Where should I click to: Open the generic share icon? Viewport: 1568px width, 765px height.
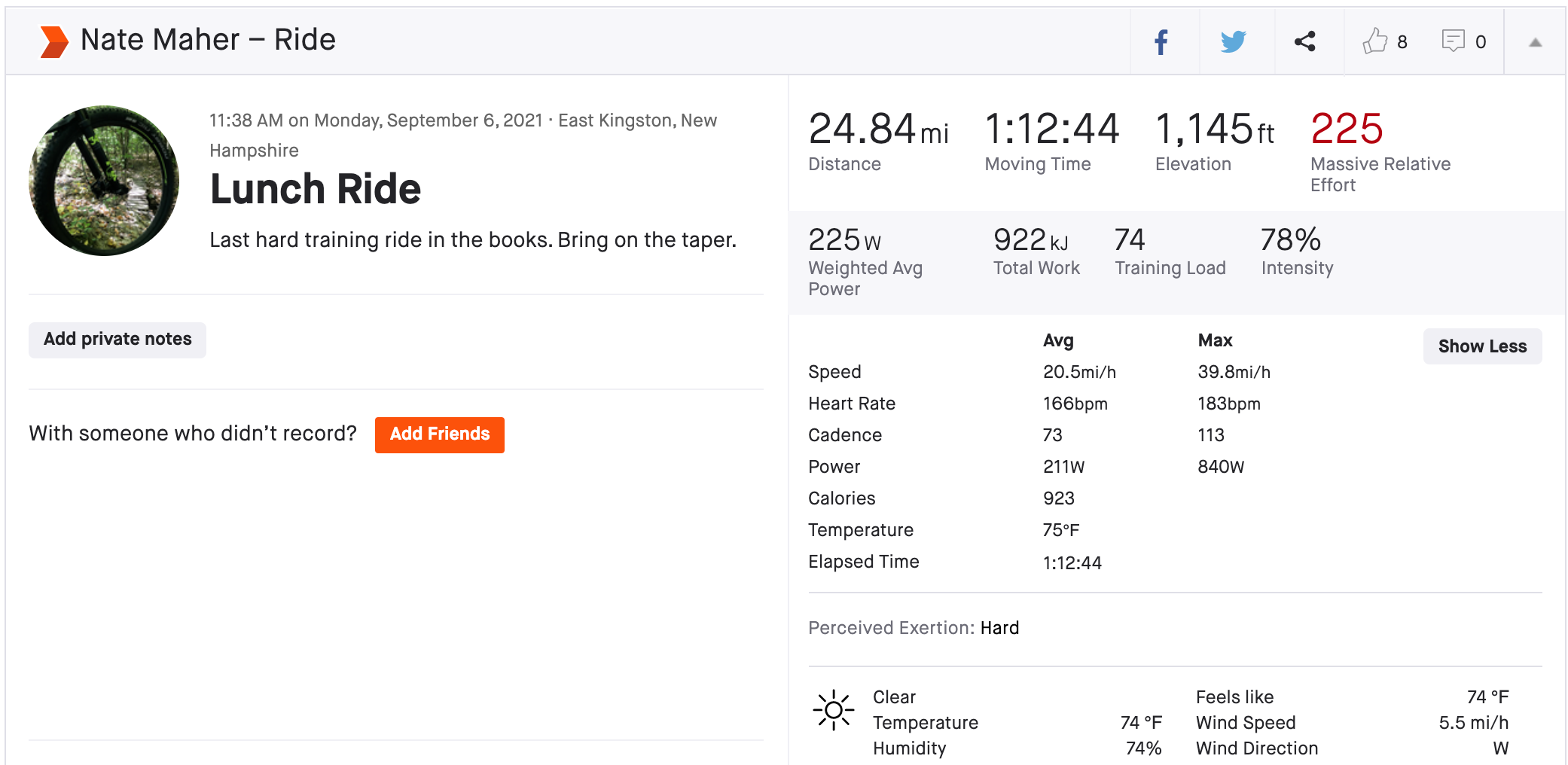pos(1304,41)
